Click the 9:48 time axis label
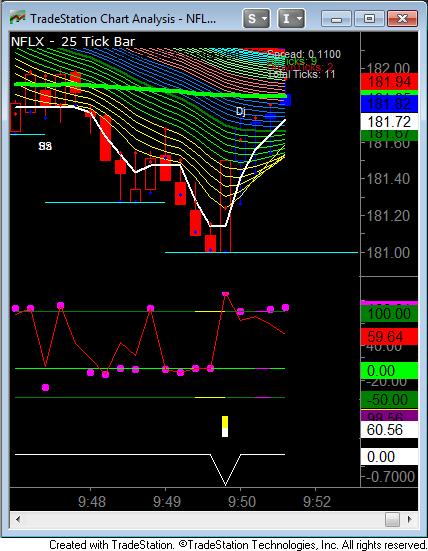 point(92,502)
